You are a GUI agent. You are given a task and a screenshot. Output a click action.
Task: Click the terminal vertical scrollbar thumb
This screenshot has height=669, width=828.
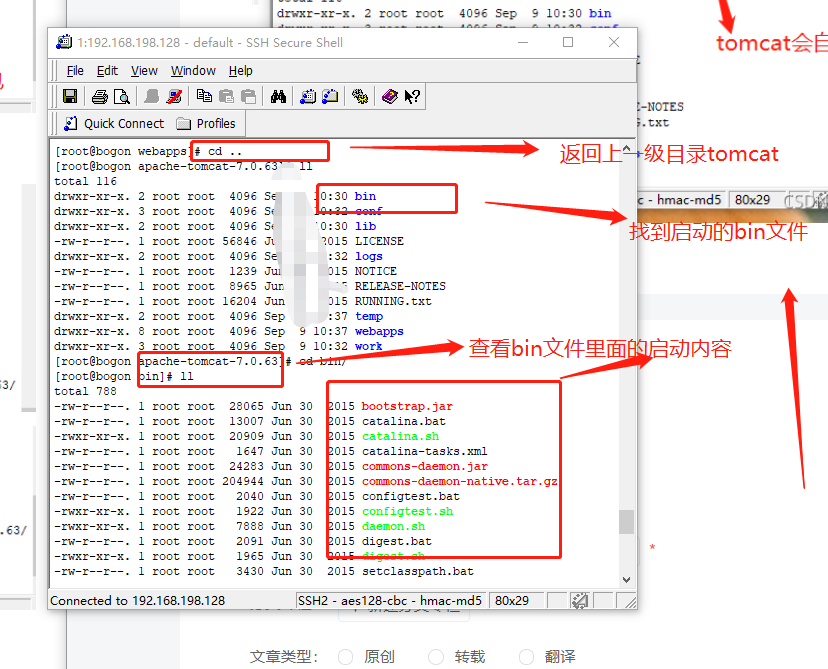(x=626, y=522)
